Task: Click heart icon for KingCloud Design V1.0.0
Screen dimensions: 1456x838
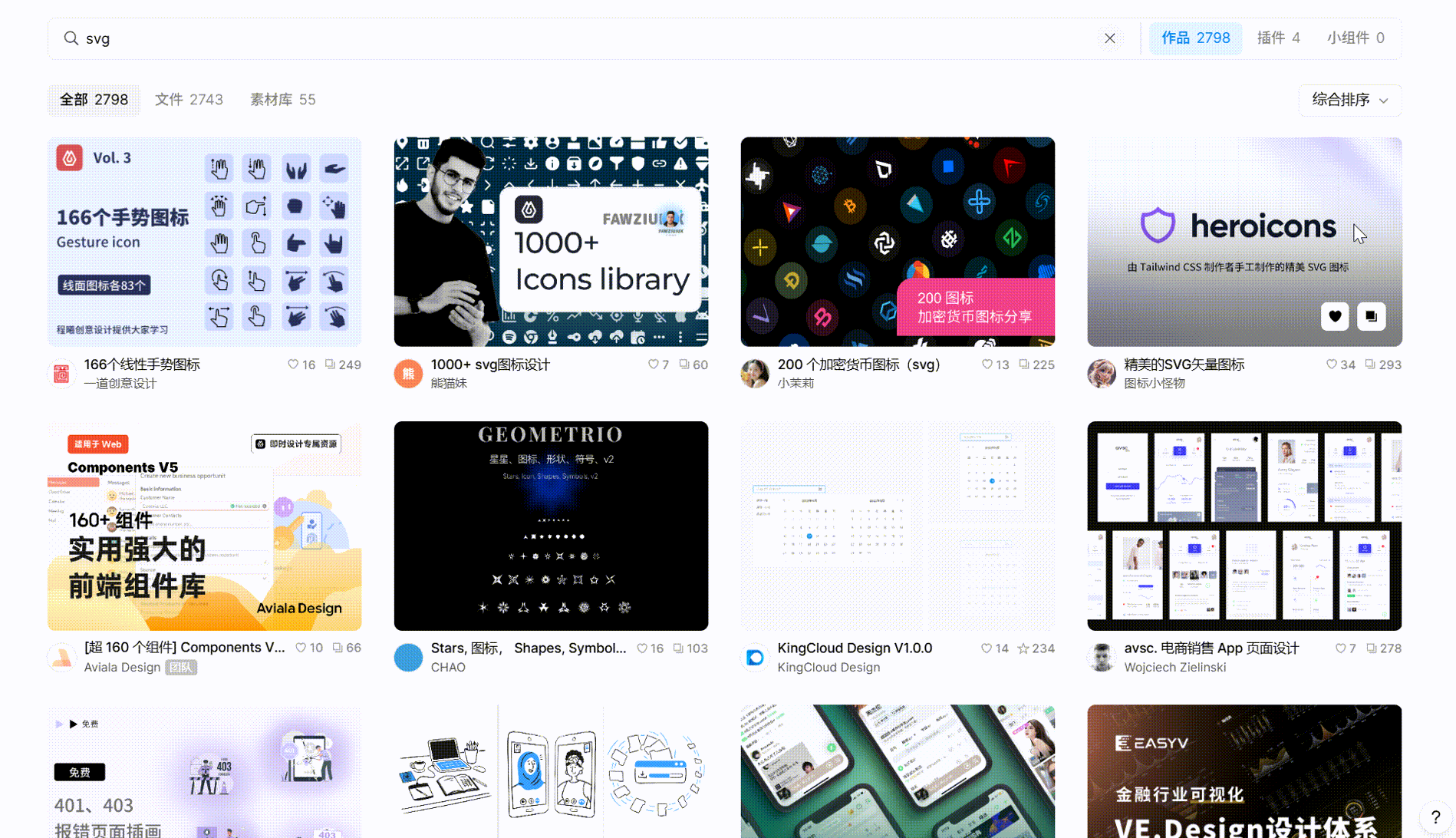Action: click(987, 648)
